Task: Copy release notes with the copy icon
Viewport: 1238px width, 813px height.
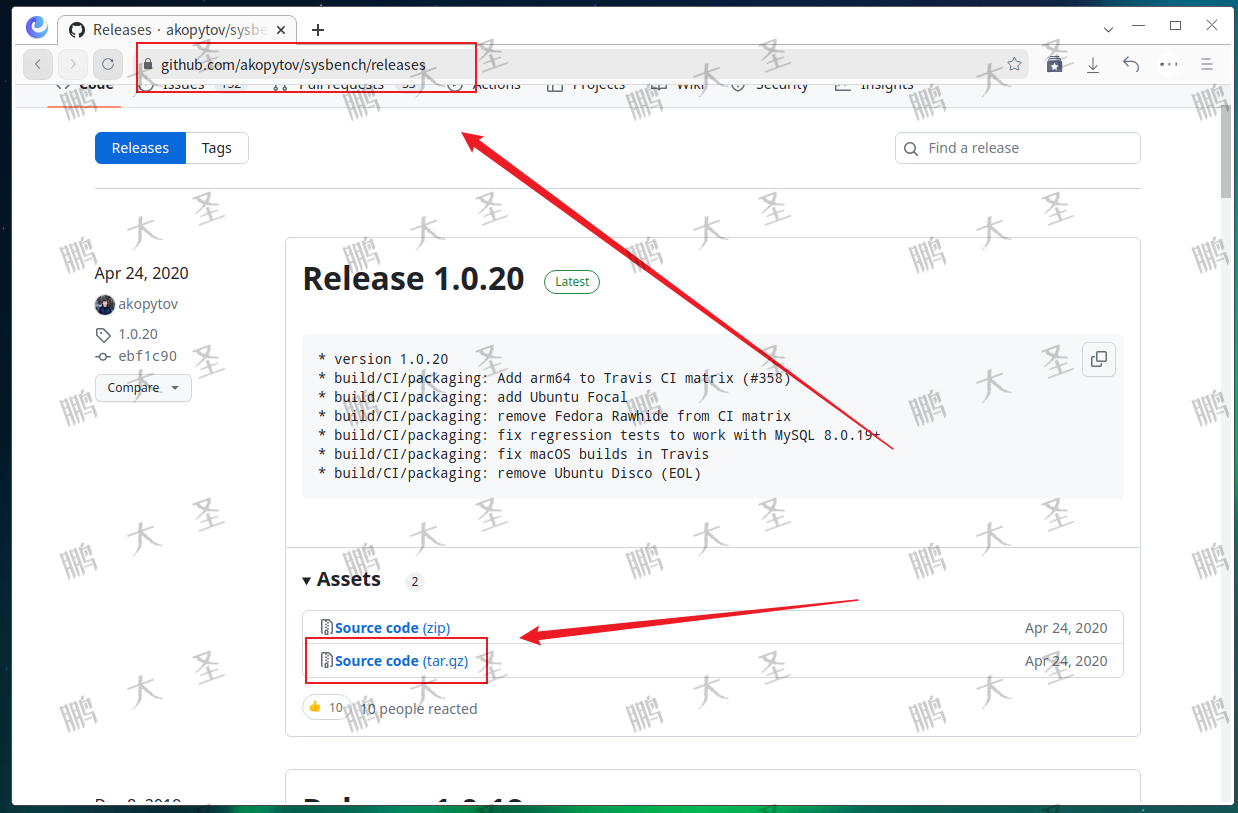Action: tap(1099, 359)
